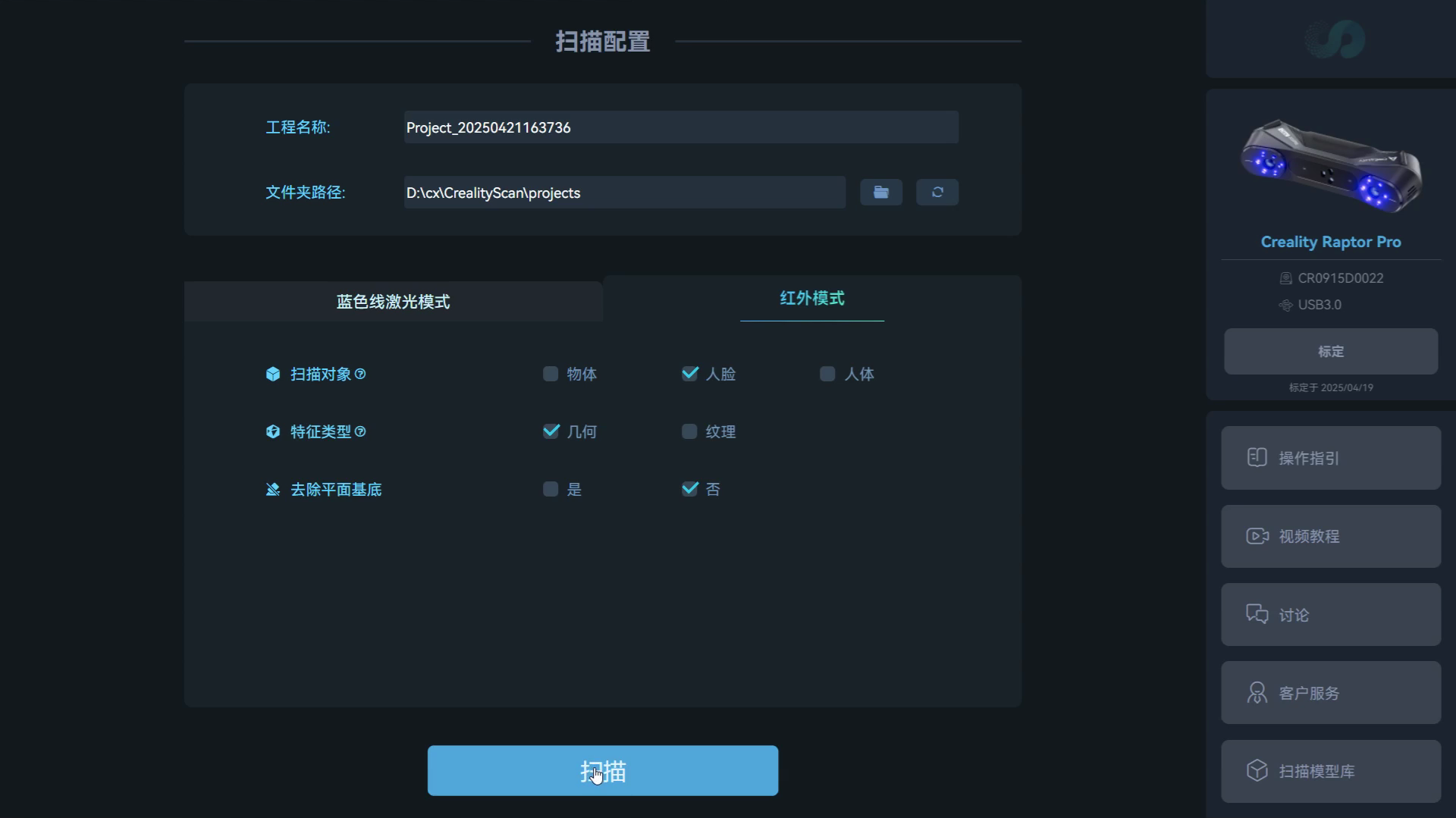Open 客户服务 customer service
This screenshot has width=1456, height=818.
coord(1331,693)
